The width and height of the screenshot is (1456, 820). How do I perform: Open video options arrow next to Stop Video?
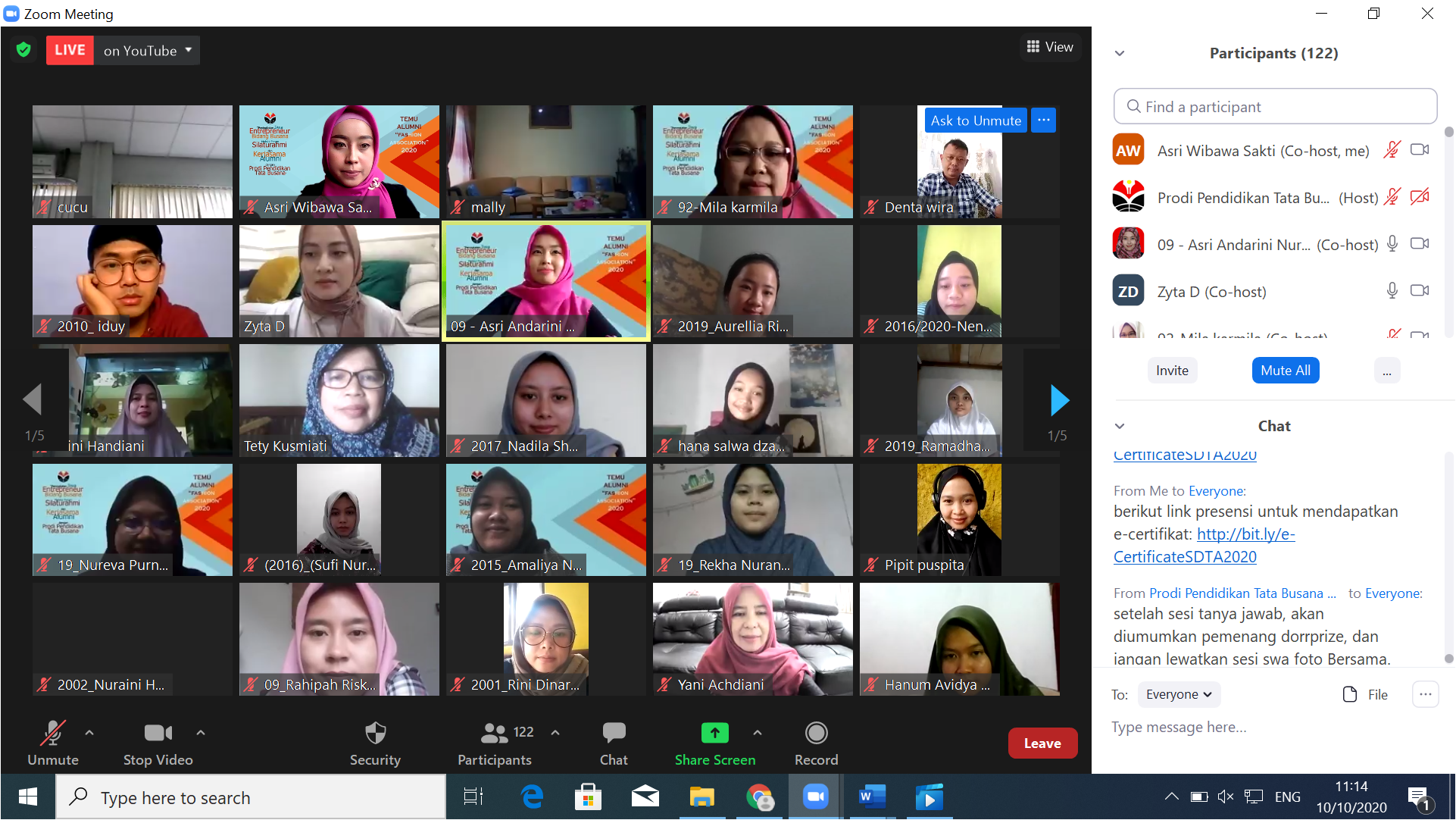click(200, 733)
